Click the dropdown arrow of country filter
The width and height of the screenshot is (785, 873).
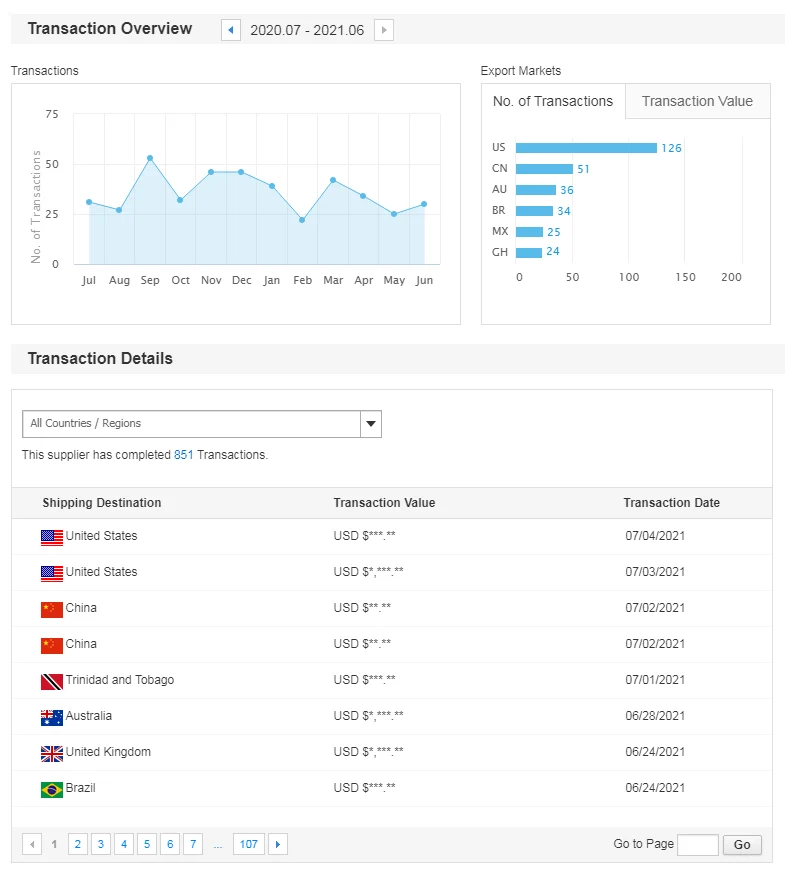tap(371, 424)
